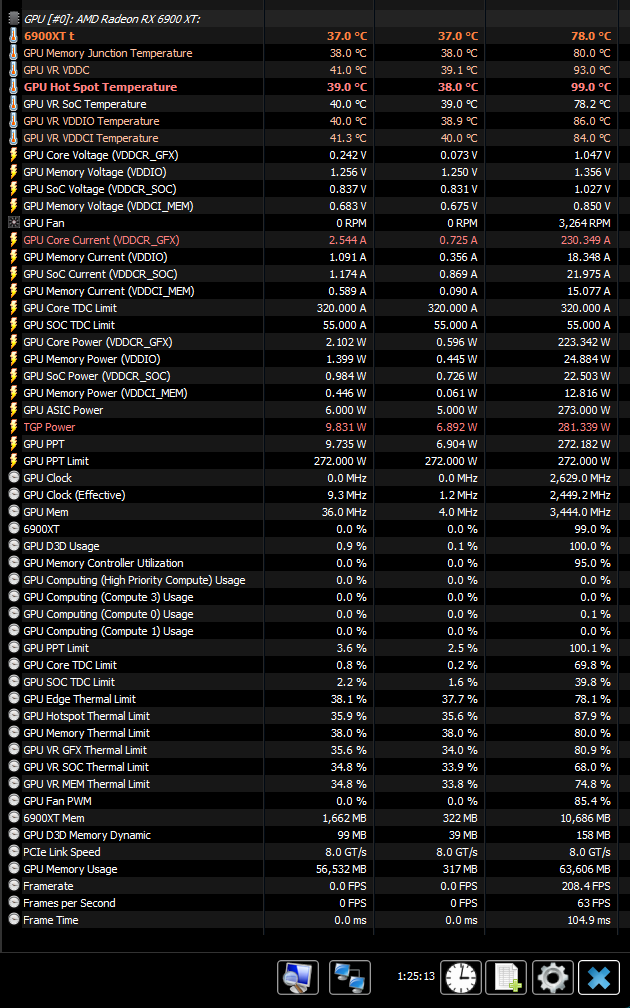Click lightning icon for GPU Core Voltage (VDDCR_GFX)
This screenshot has height=1008, width=630.
point(14,155)
